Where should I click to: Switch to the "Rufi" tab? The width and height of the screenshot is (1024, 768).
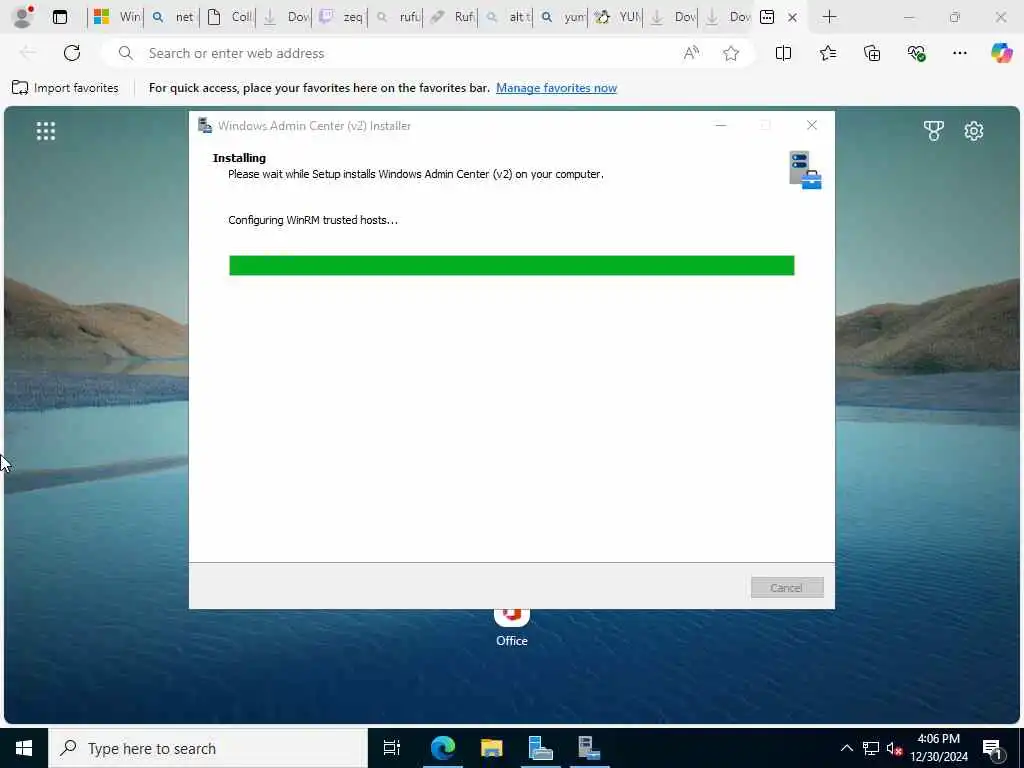[x=453, y=17]
